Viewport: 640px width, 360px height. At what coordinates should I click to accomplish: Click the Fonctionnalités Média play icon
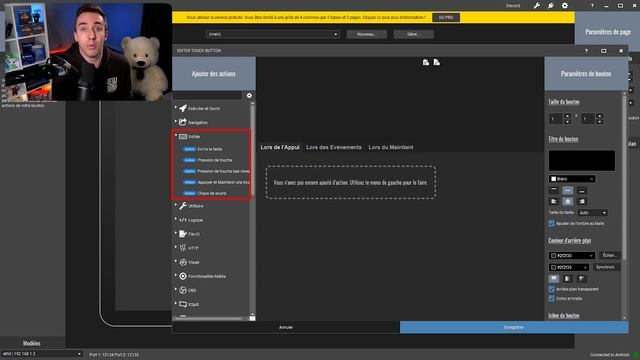click(183, 276)
